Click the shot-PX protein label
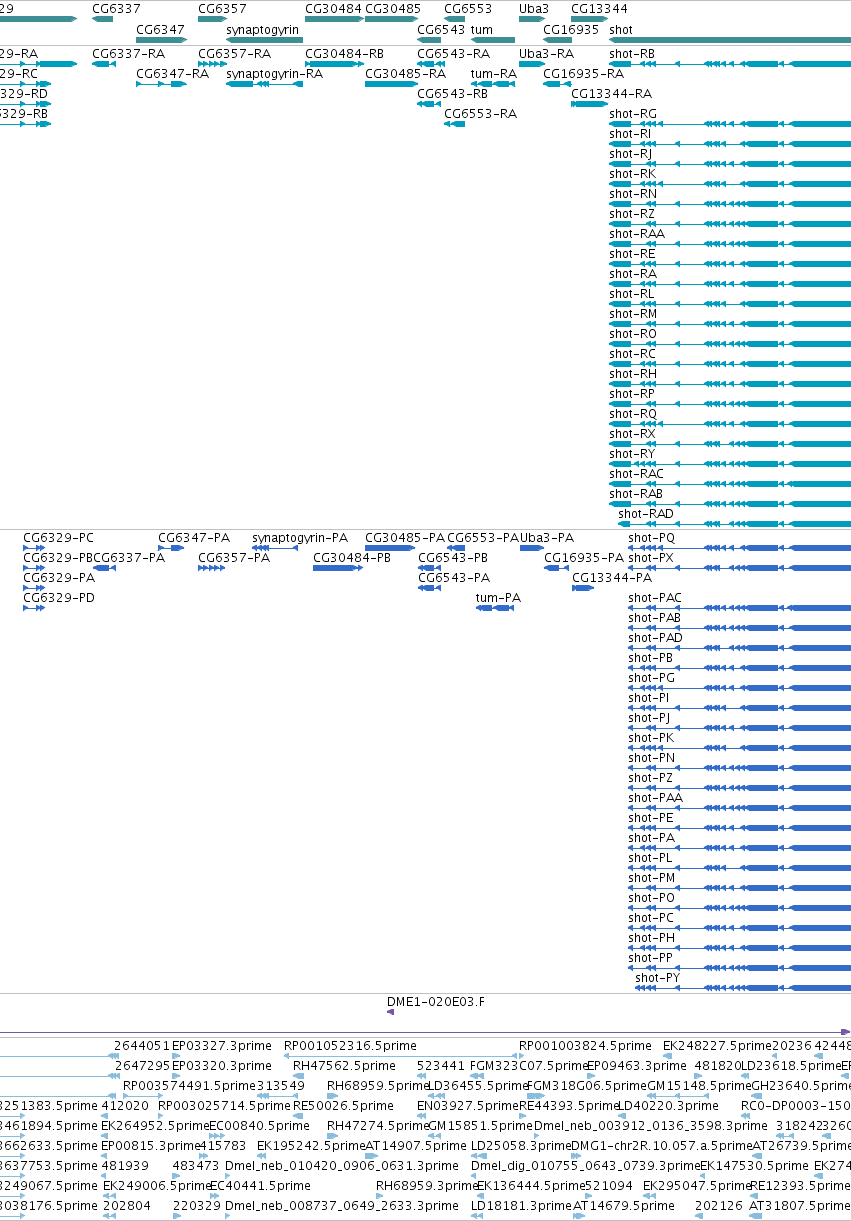This screenshot has width=851, height=1221. click(652, 558)
